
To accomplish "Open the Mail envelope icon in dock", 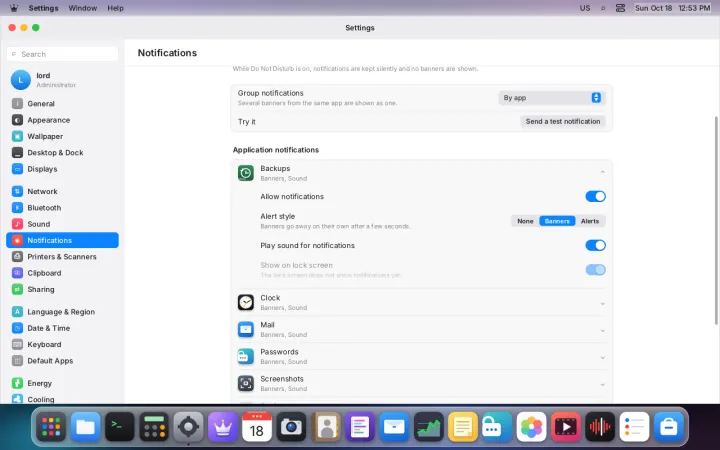I will point(394,427).
